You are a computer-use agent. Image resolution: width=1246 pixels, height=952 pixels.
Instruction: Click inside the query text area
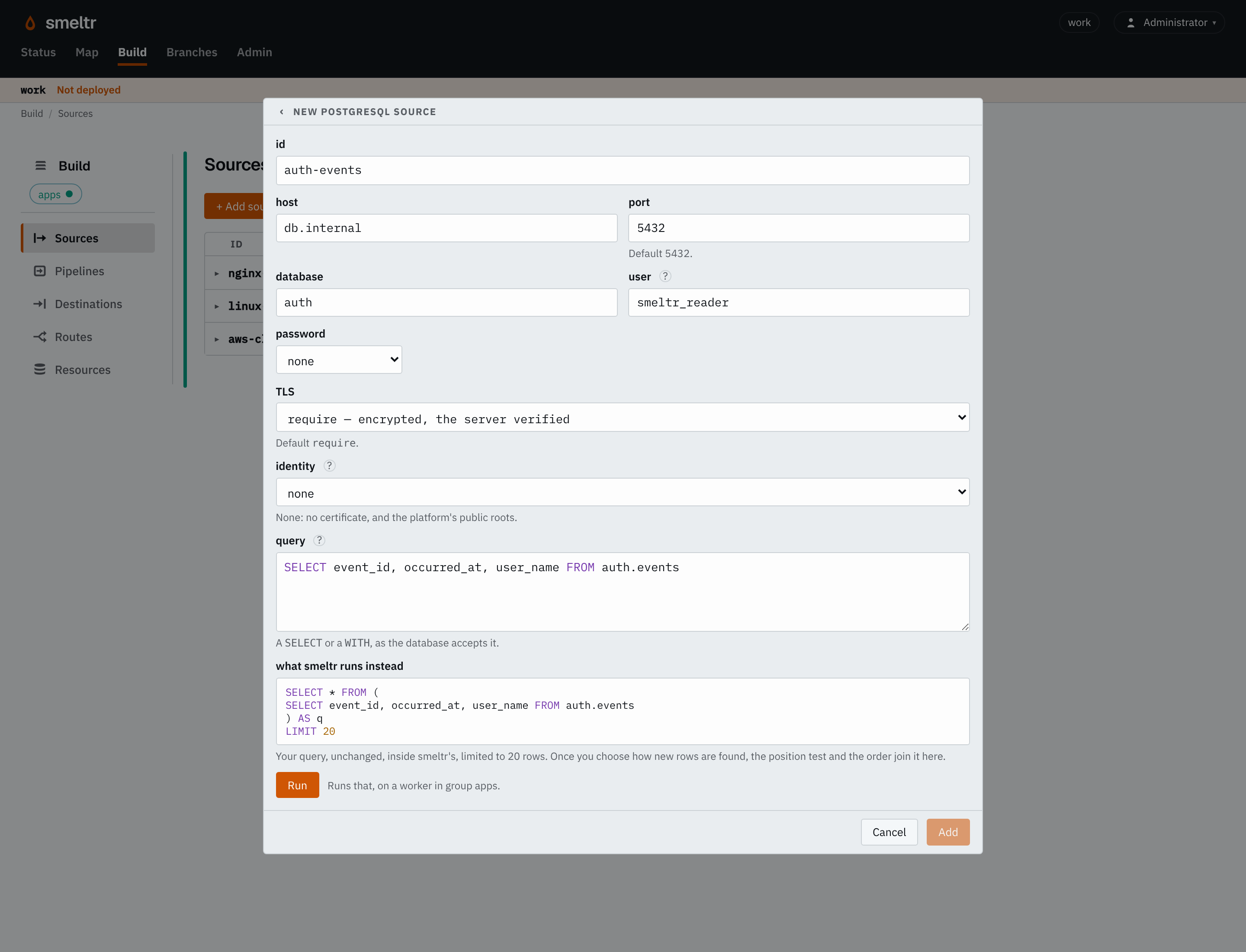click(x=622, y=592)
